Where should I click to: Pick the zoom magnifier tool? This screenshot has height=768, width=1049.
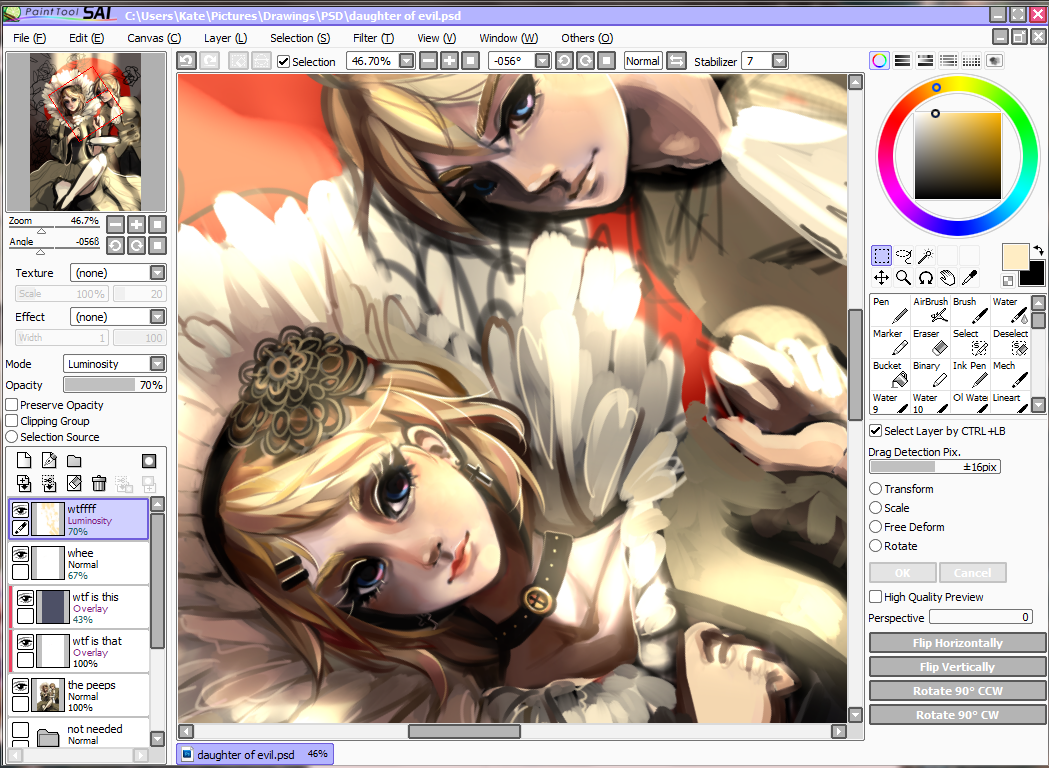(903, 278)
